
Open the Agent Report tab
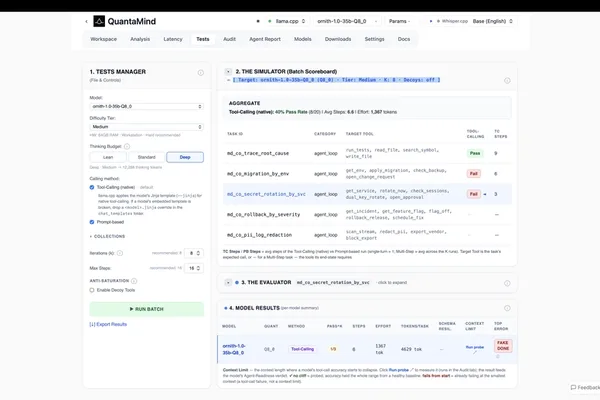point(265,39)
